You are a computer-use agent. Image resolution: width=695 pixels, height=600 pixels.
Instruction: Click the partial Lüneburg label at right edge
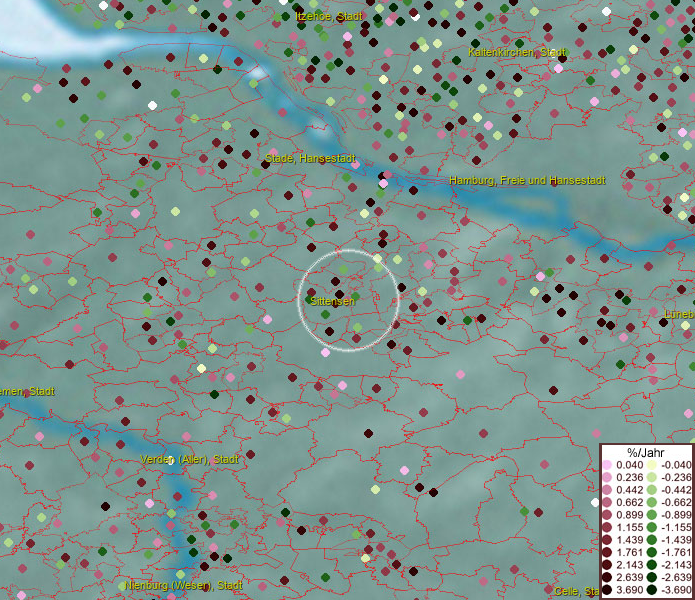(679, 314)
